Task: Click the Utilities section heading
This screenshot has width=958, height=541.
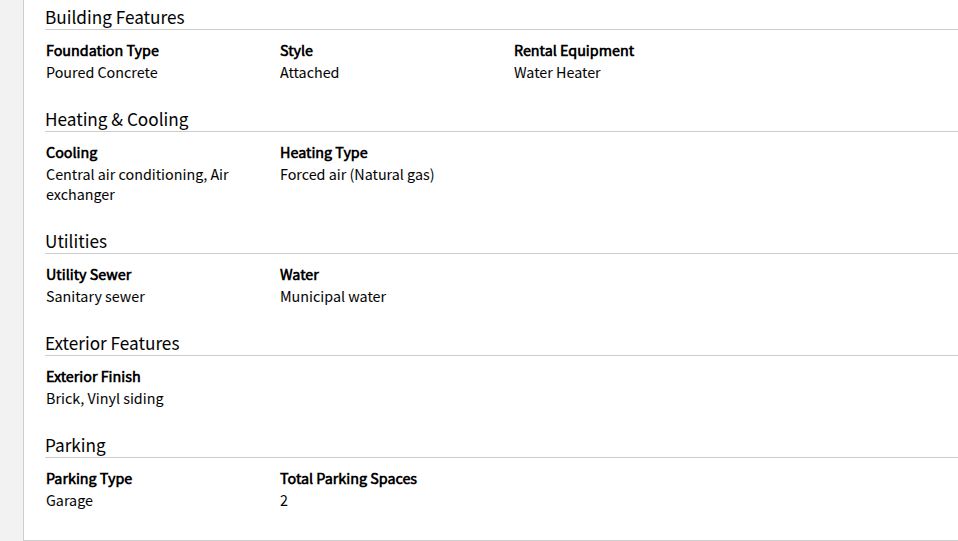Action: point(76,242)
